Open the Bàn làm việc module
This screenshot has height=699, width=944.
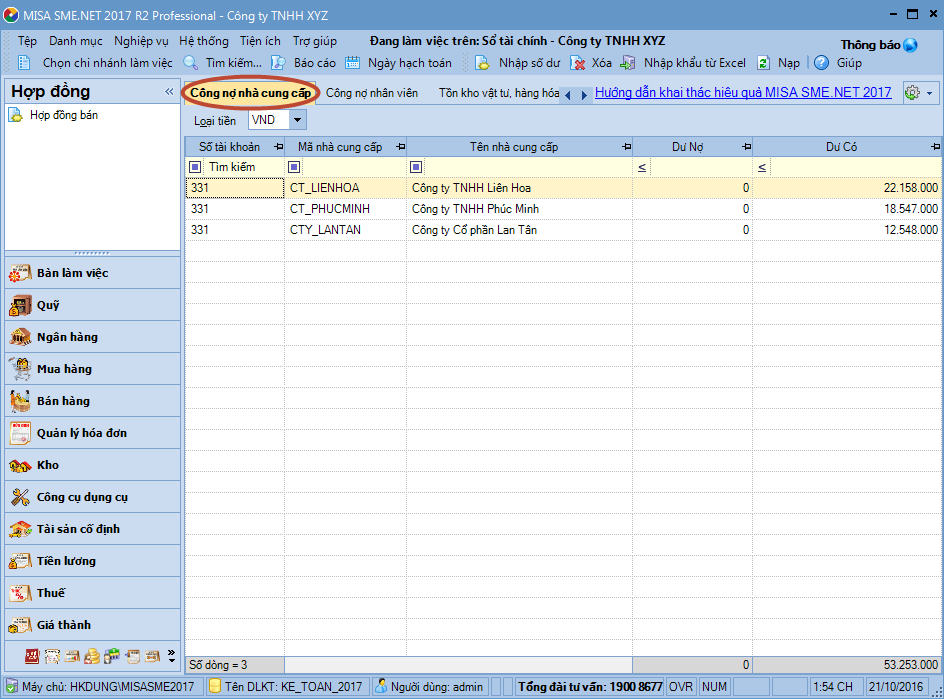coord(92,273)
